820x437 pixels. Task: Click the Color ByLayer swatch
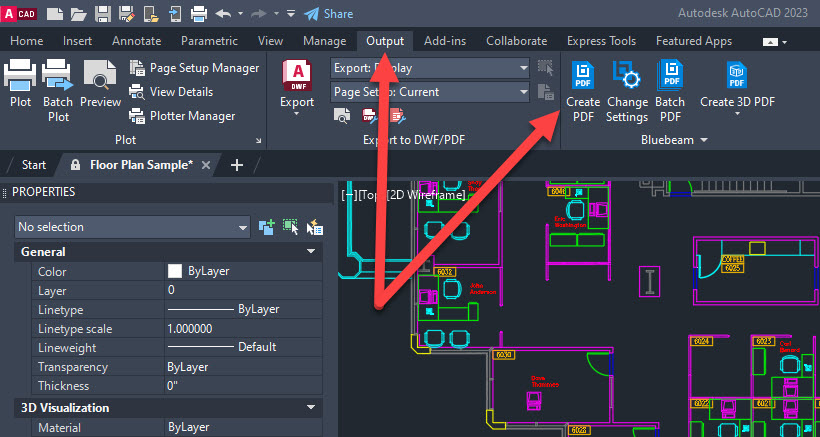pyautogui.click(x=175, y=271)
